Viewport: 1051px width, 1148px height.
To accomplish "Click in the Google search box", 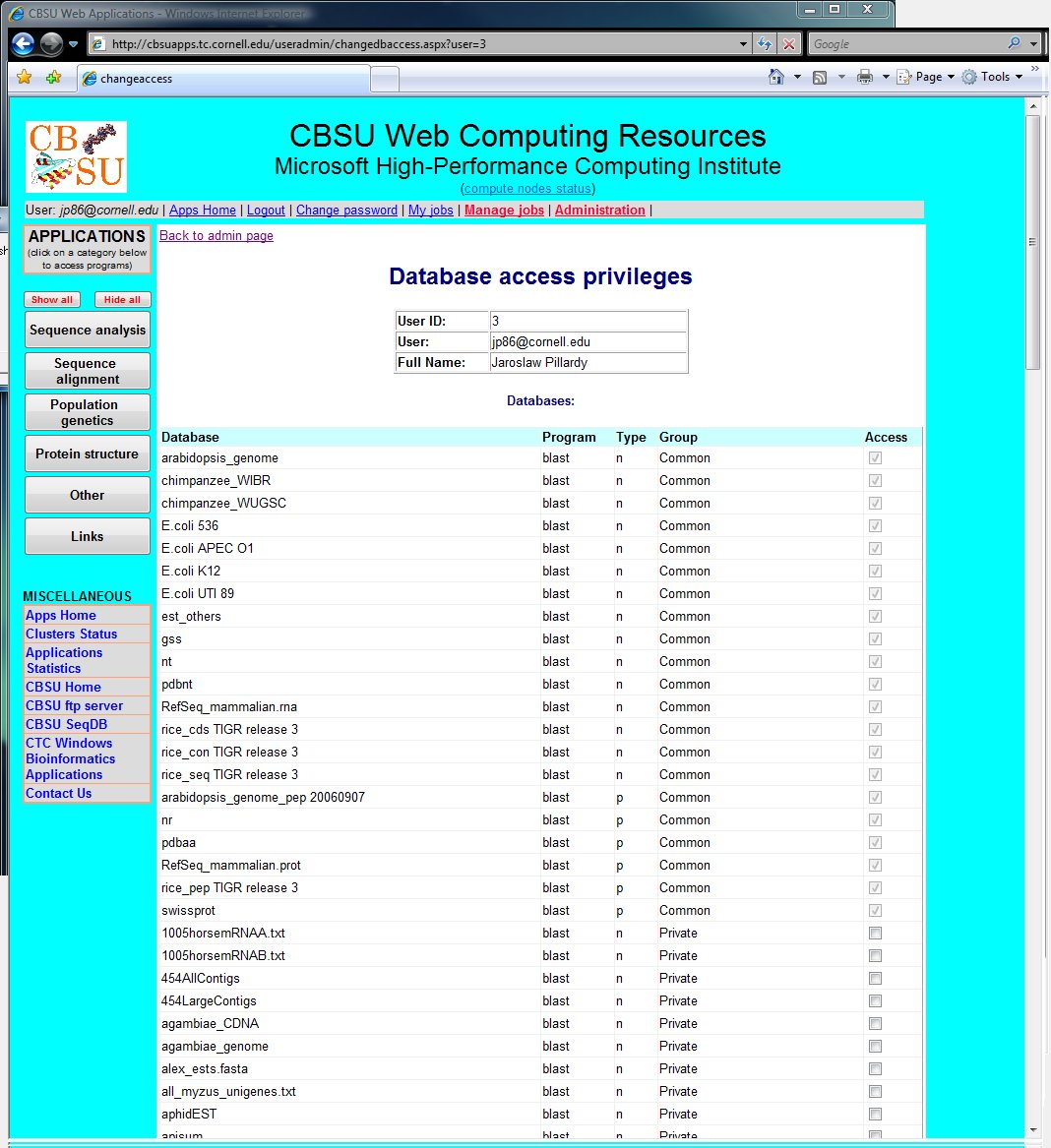I will tap(905, 44).
